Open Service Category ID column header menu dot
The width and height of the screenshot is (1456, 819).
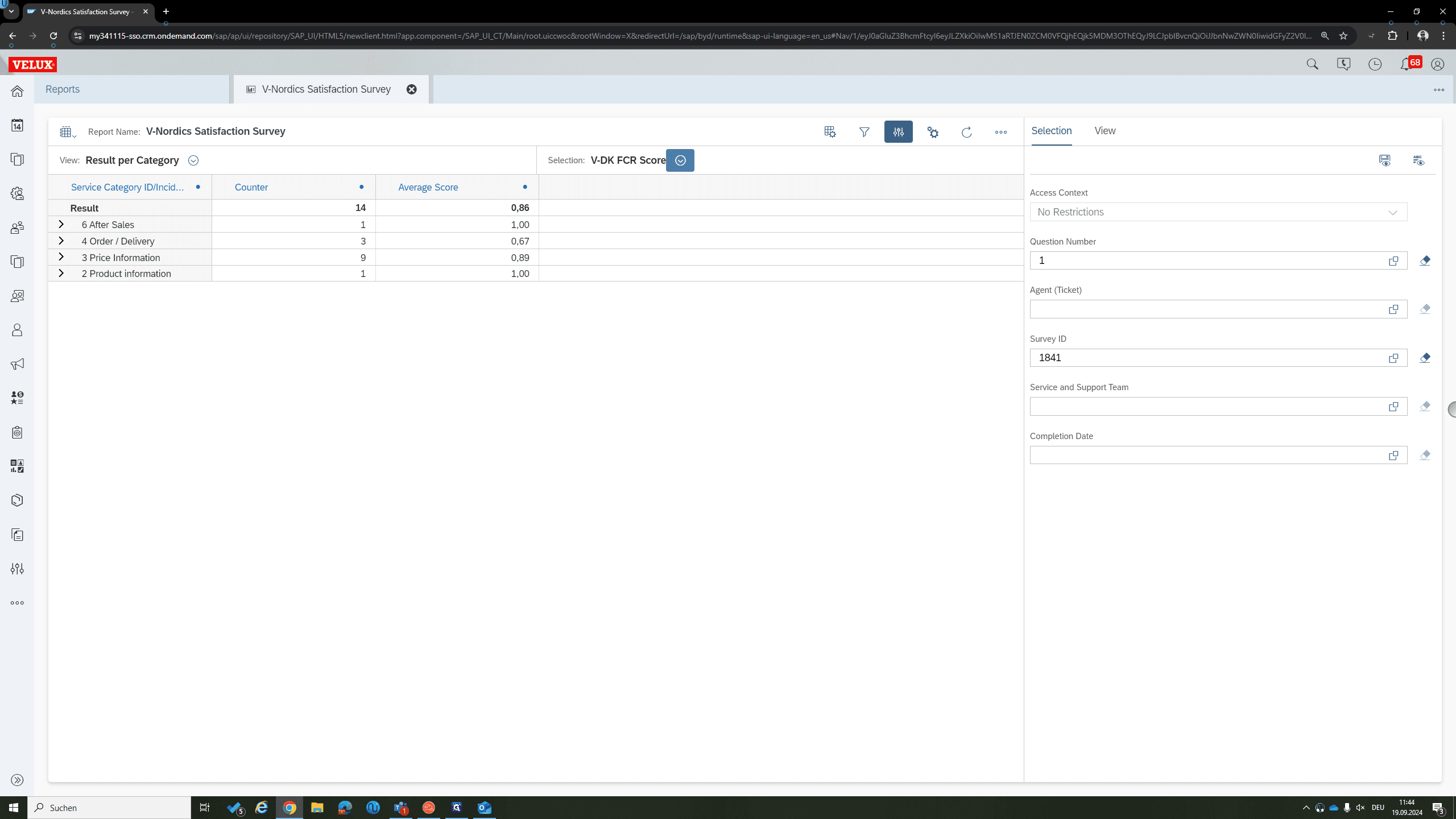tap(198, 187)
